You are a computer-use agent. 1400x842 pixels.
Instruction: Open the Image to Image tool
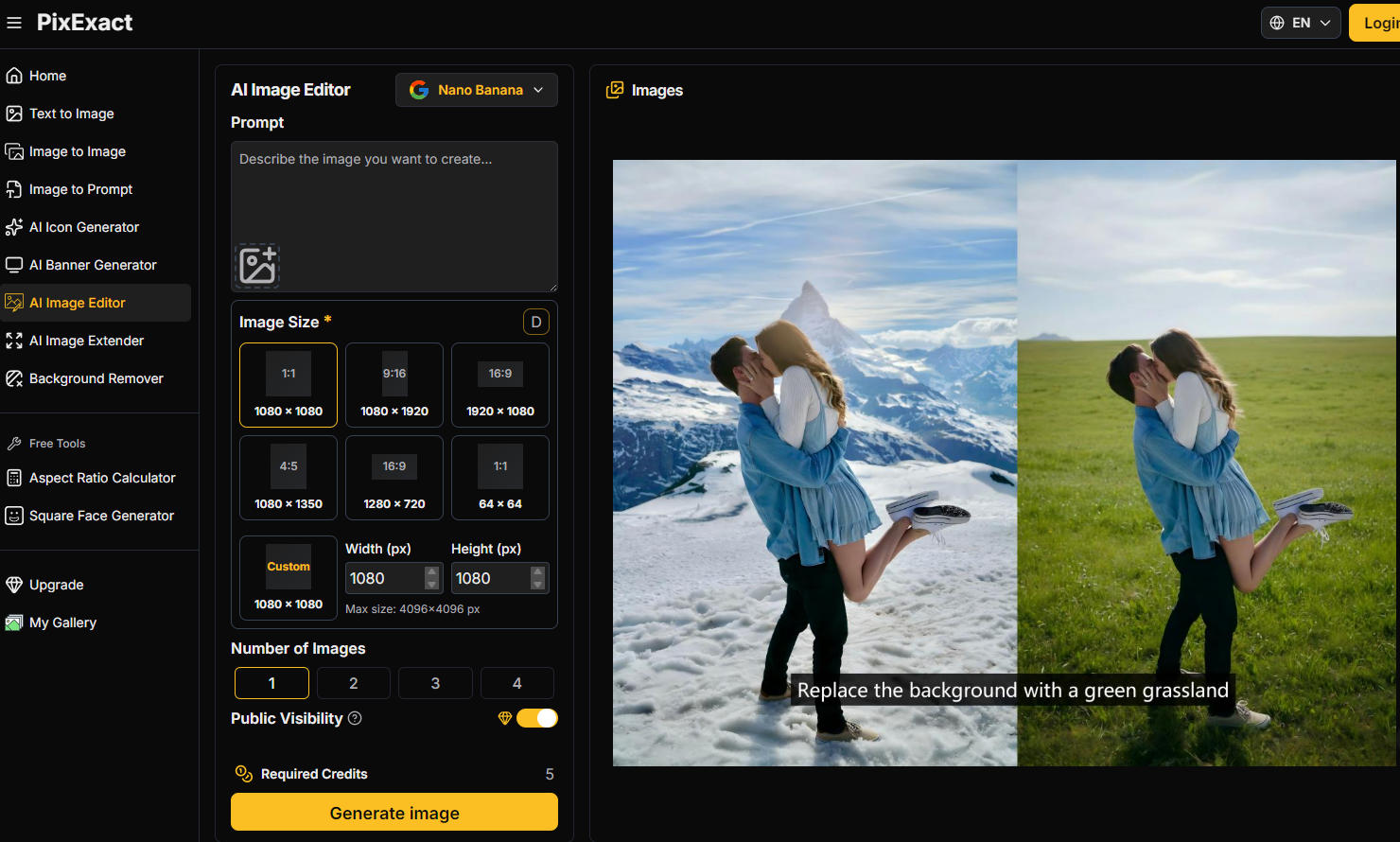click(x=77, y=151)
